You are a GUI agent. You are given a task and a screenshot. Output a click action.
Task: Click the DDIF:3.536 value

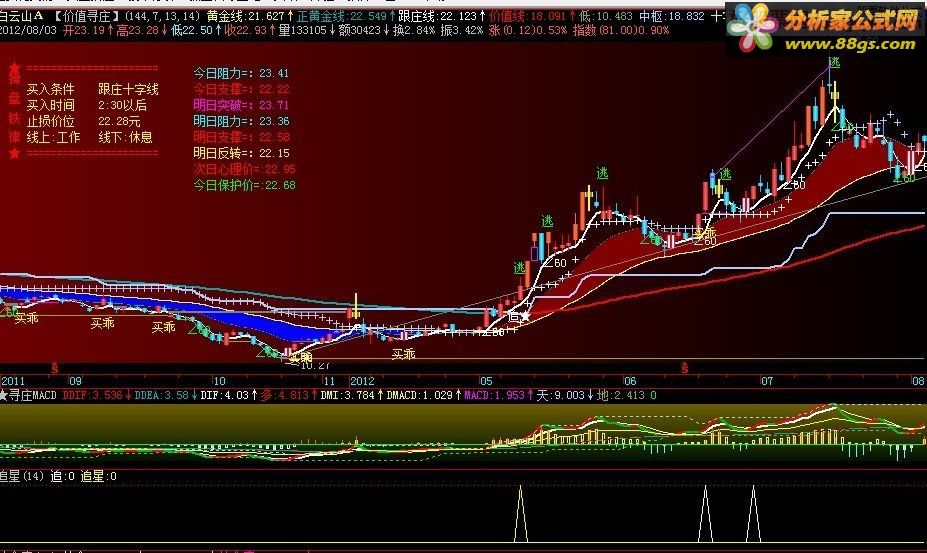(92, 395)
